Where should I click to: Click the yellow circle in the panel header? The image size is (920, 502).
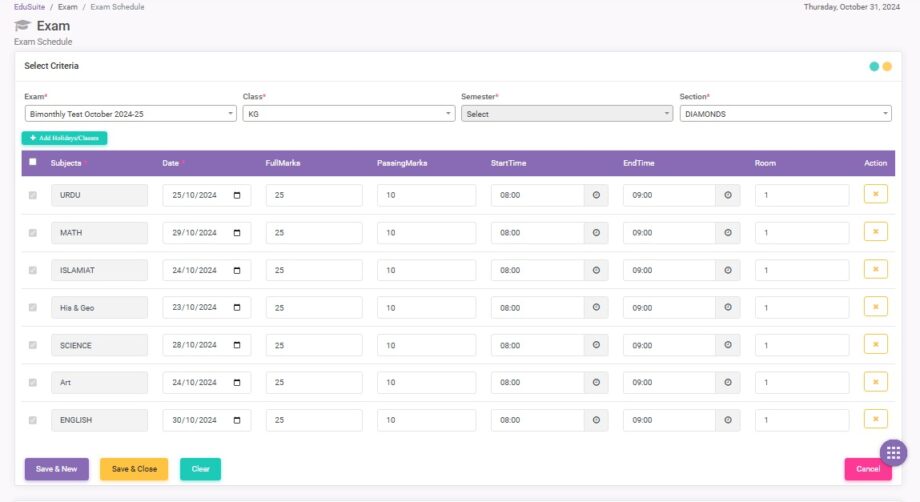point(887,67)
